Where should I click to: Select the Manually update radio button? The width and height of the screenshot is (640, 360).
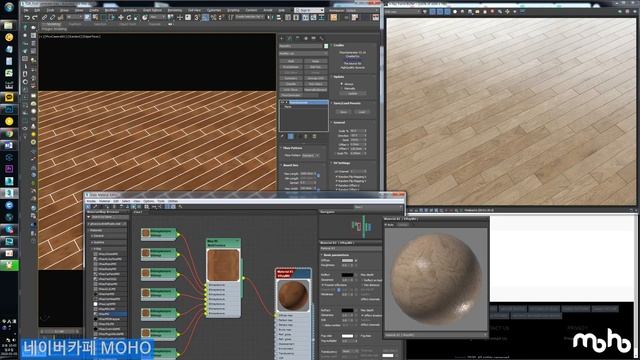(342, 88)
